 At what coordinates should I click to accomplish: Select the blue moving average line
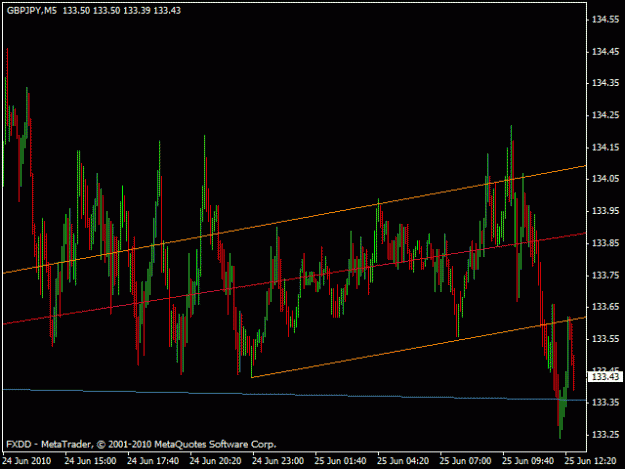(295, 394)
